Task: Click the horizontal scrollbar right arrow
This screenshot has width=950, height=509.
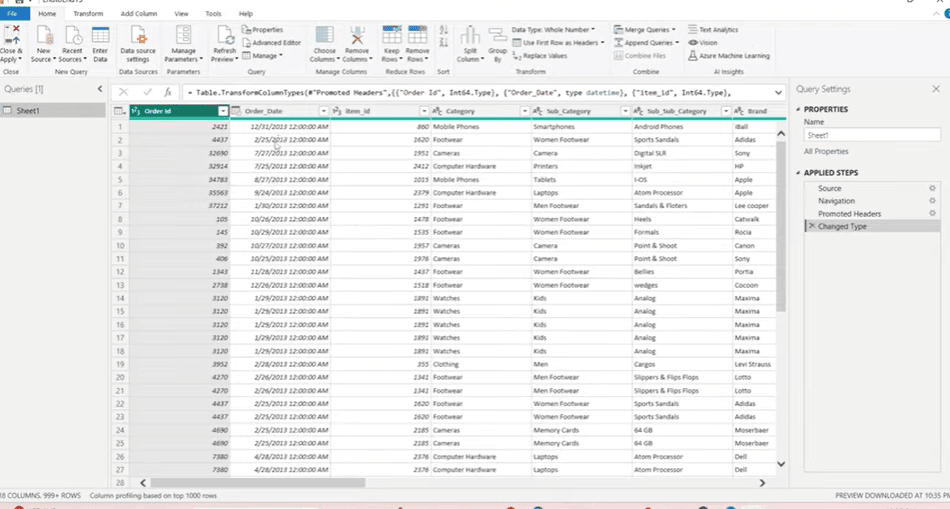Action: (762, 483)
